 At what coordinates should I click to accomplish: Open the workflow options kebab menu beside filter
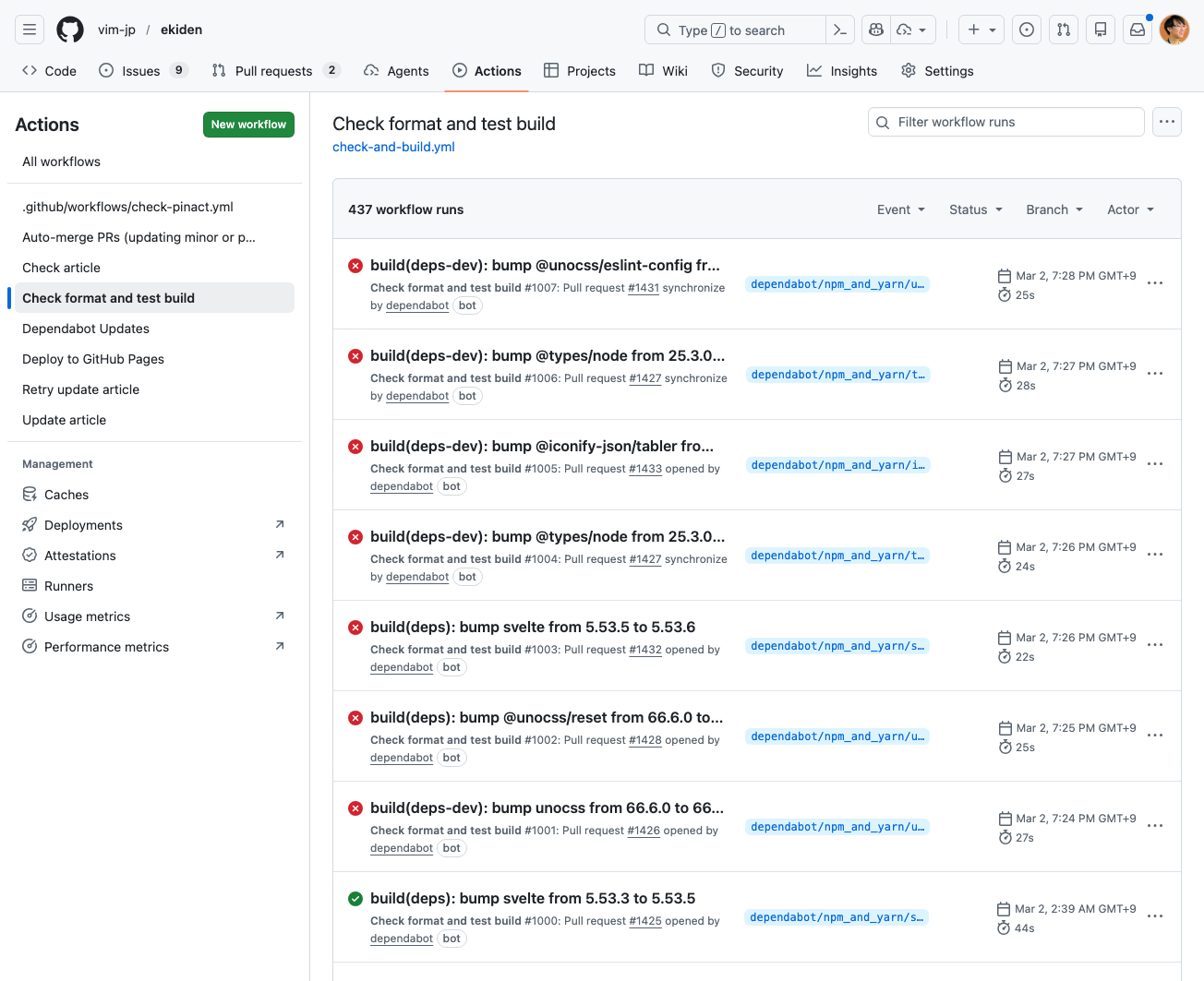coord(1167,122)
